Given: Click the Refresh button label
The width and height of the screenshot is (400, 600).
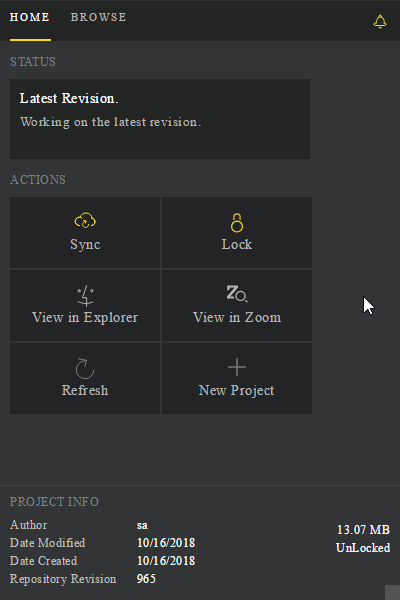Looking at the screenshot, I should [85, 390].
